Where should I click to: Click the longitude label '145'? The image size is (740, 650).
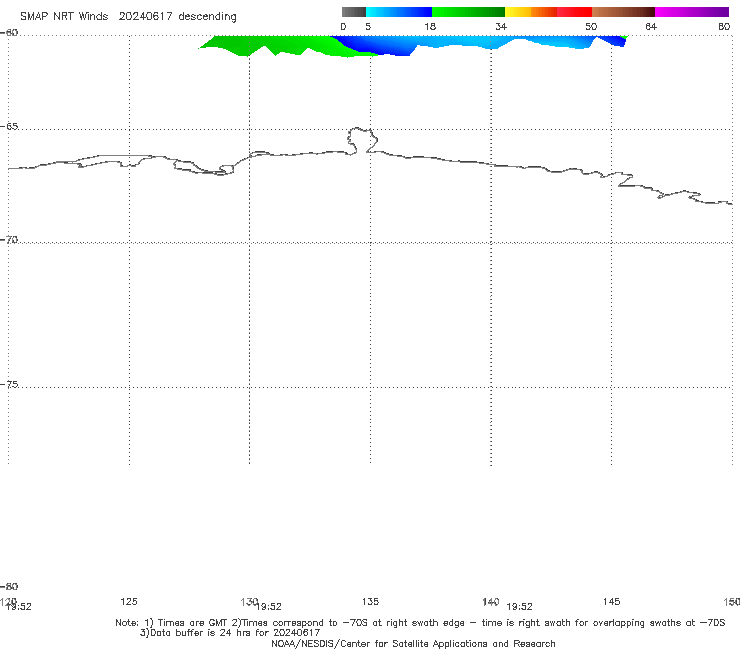(612, 601)
